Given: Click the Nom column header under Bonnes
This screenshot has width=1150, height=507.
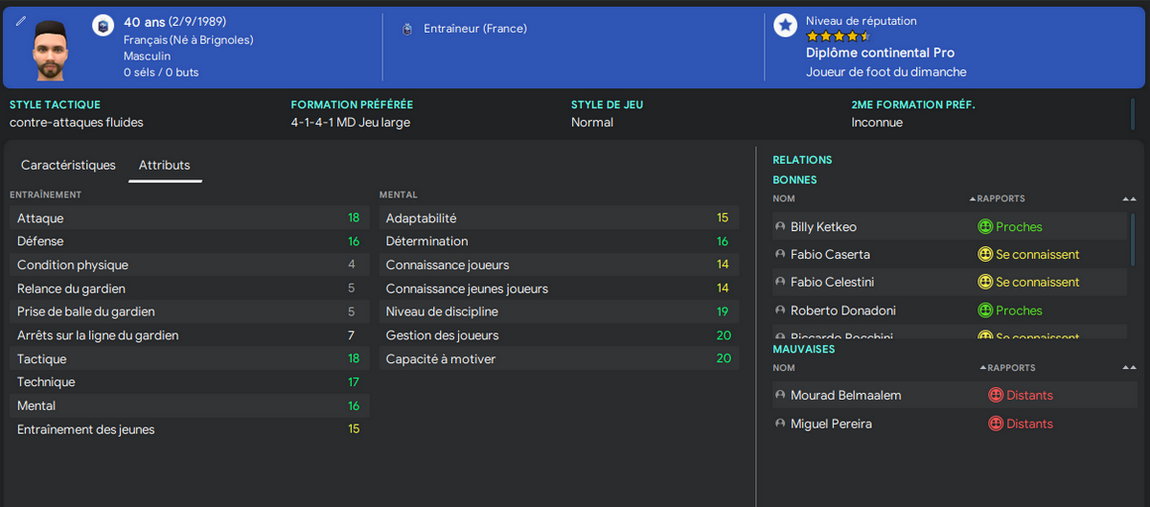Looking at the screenshot, I should click(x=784, y=199).
